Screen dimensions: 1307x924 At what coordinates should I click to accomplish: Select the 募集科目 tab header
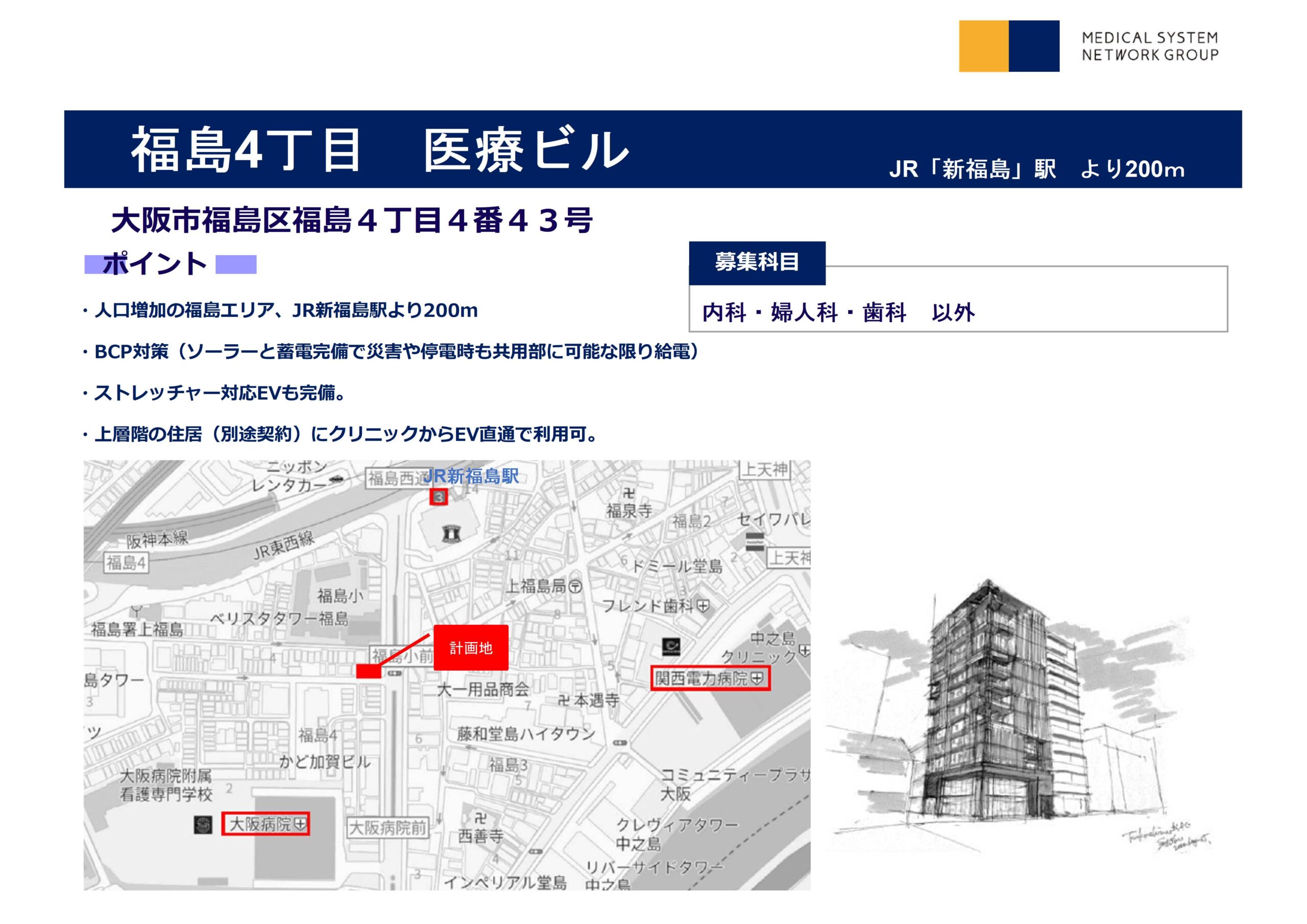[757, 262]
